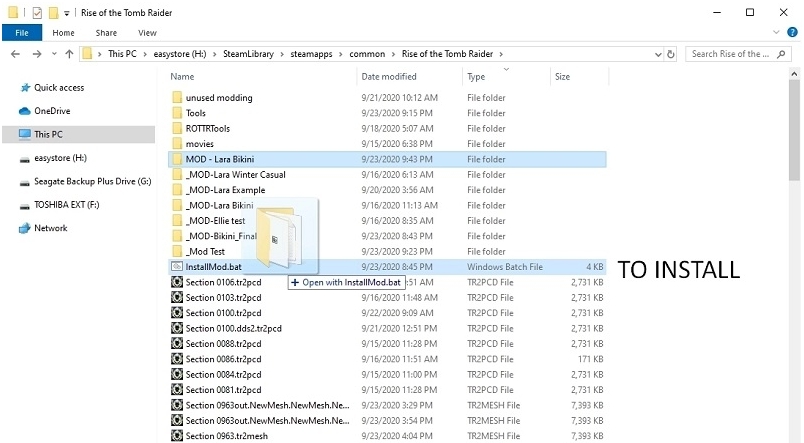Select the Tools folder icon

pos(177,113)
